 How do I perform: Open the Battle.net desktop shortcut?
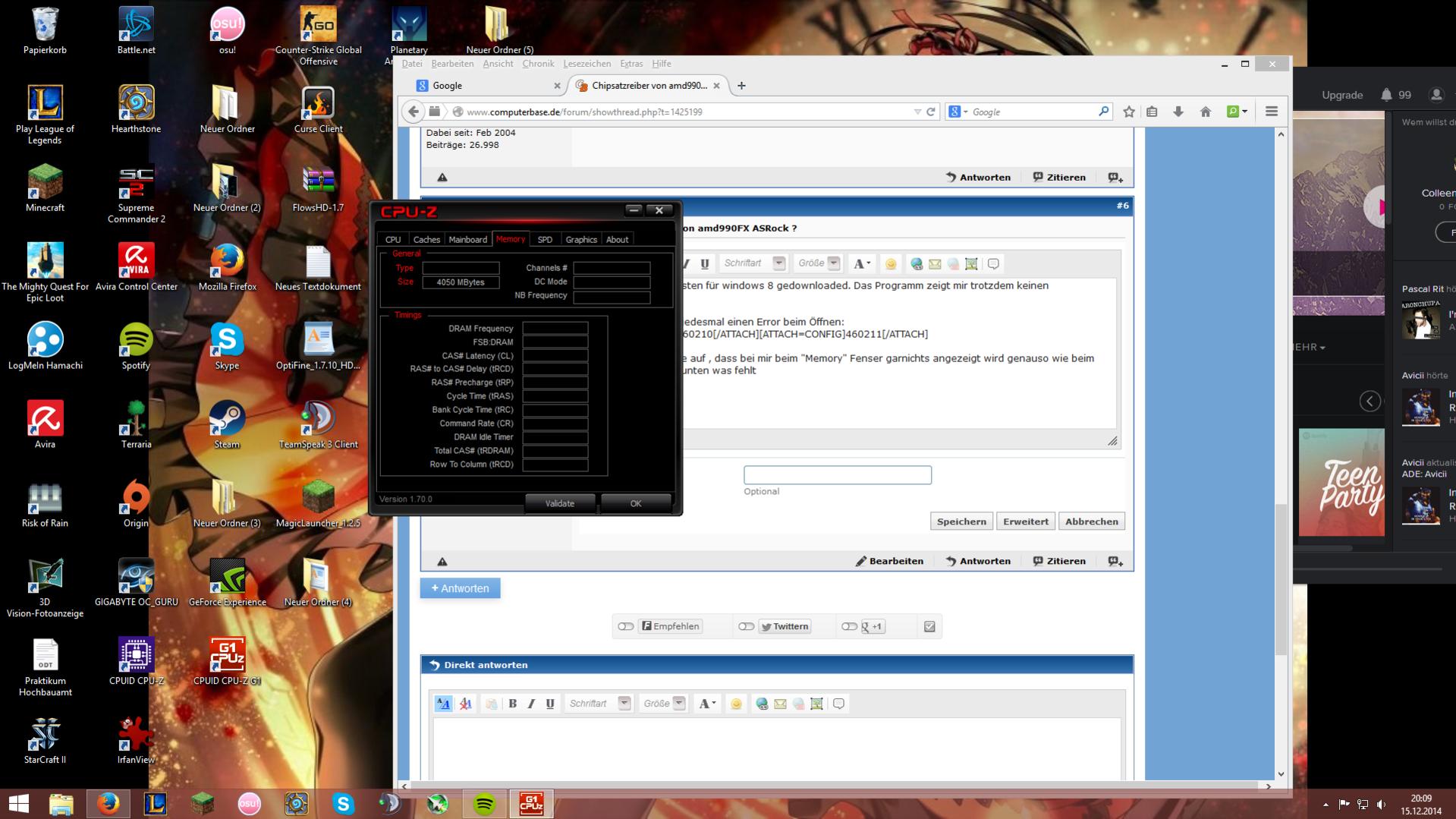136,30
